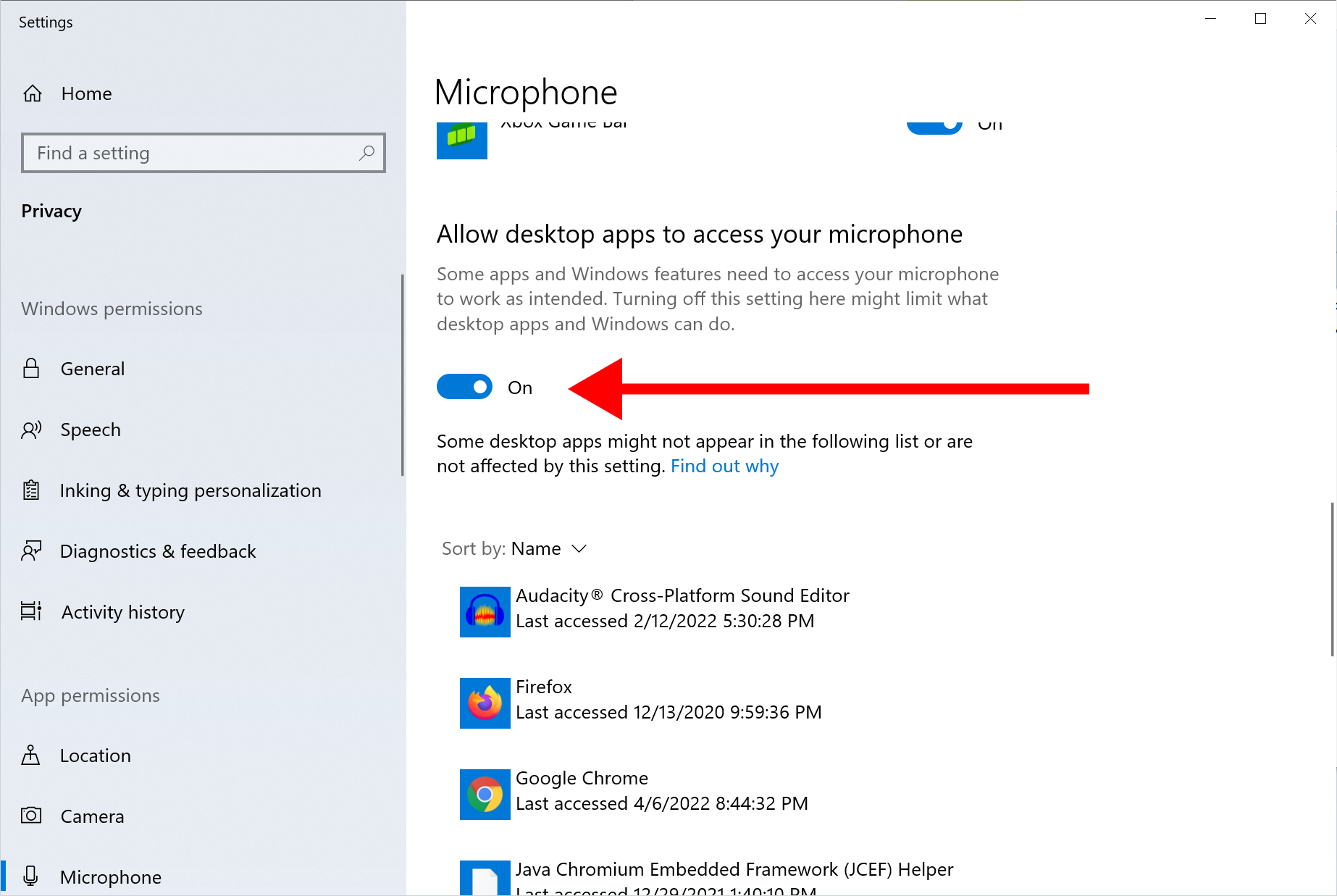Select the Diagnostics & feedback icon
Screen dimensions: 1337x896
[x=32, y=550]
